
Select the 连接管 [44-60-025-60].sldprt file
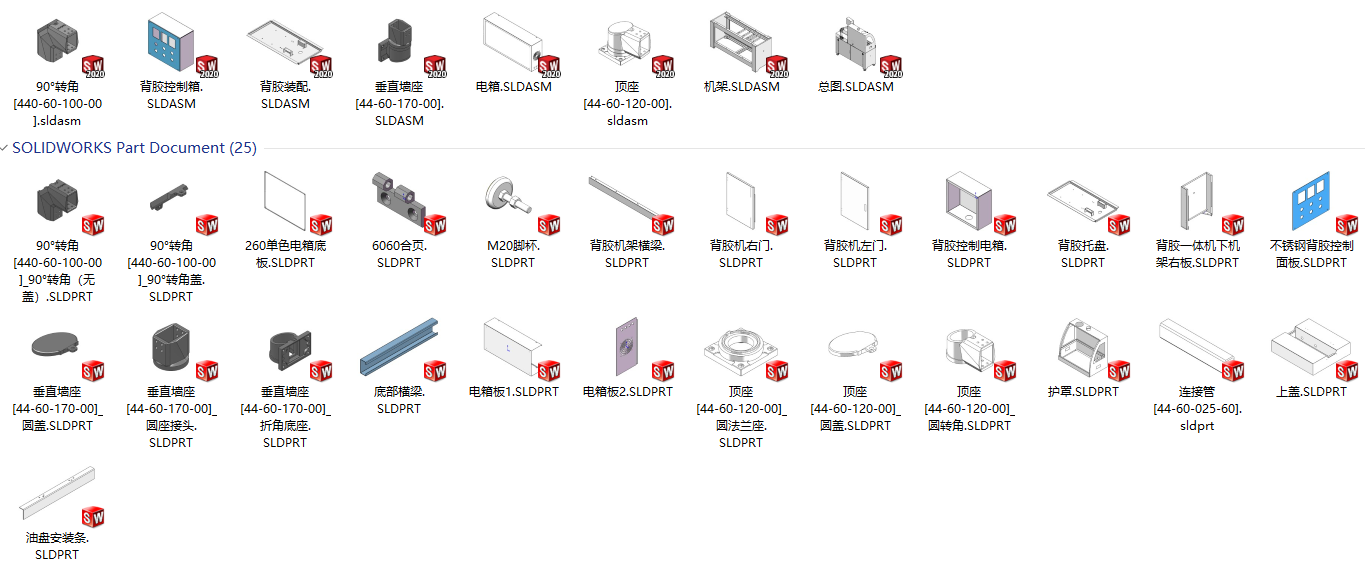1197,374
